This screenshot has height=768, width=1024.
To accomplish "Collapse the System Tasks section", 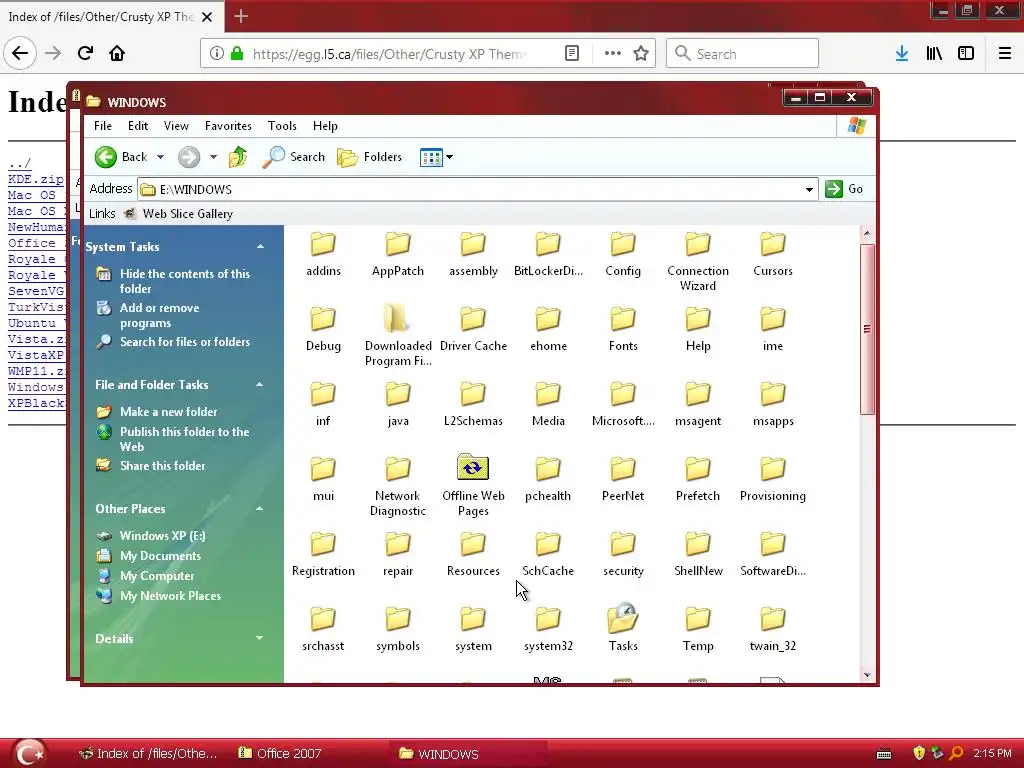I will pos(261,247).
